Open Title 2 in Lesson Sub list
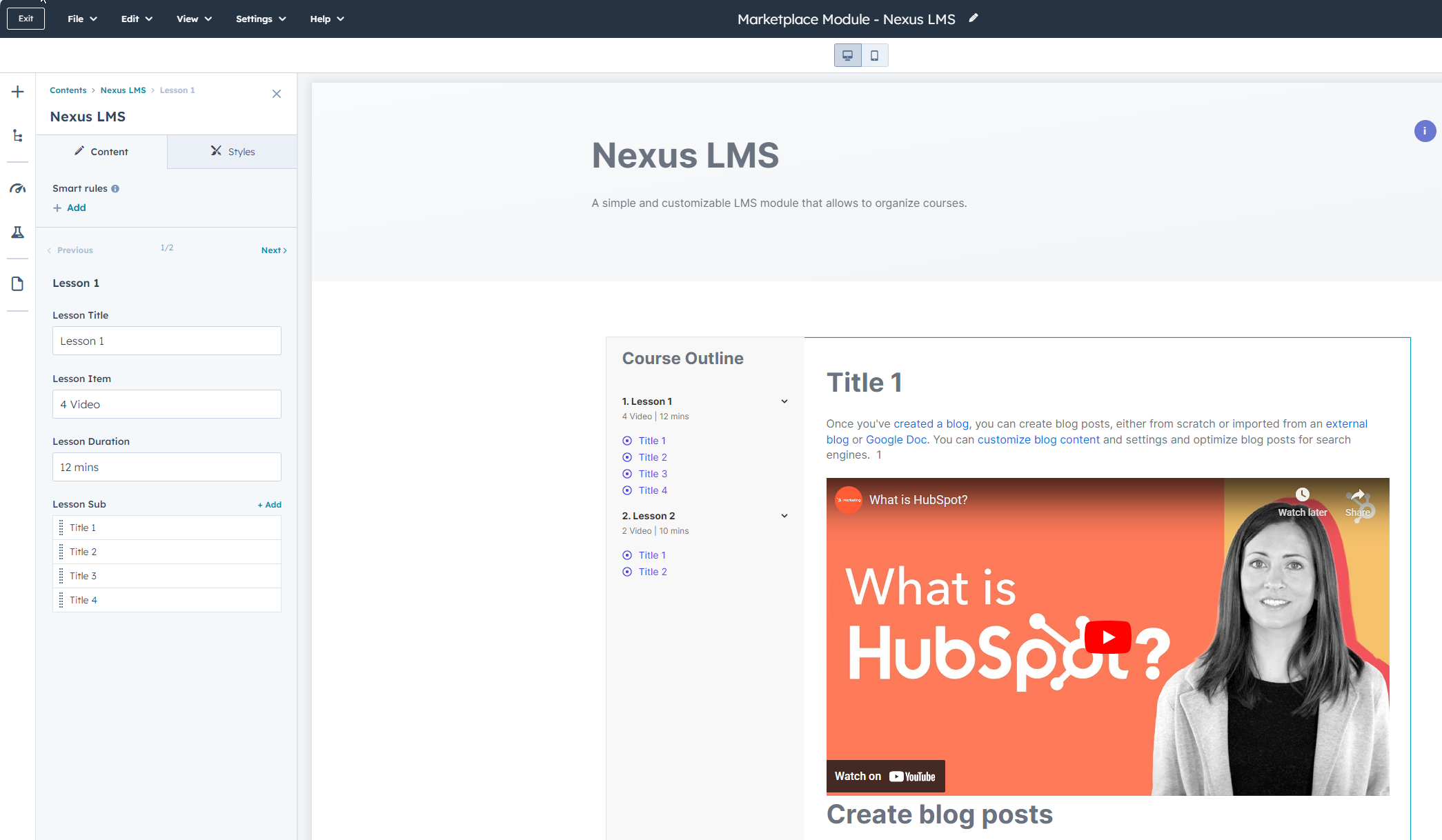1442x840 pixels. point(167,552)
